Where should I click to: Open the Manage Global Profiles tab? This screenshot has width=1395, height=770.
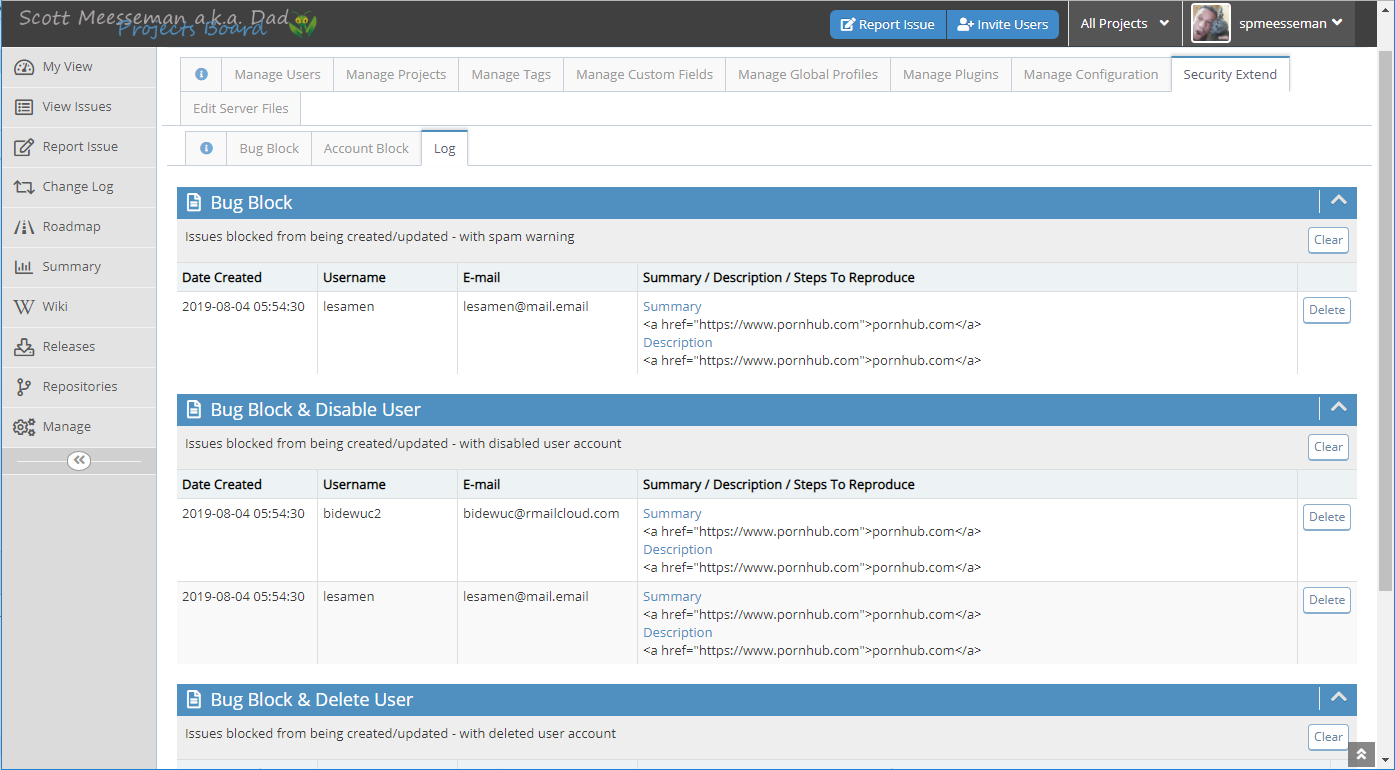808,74
